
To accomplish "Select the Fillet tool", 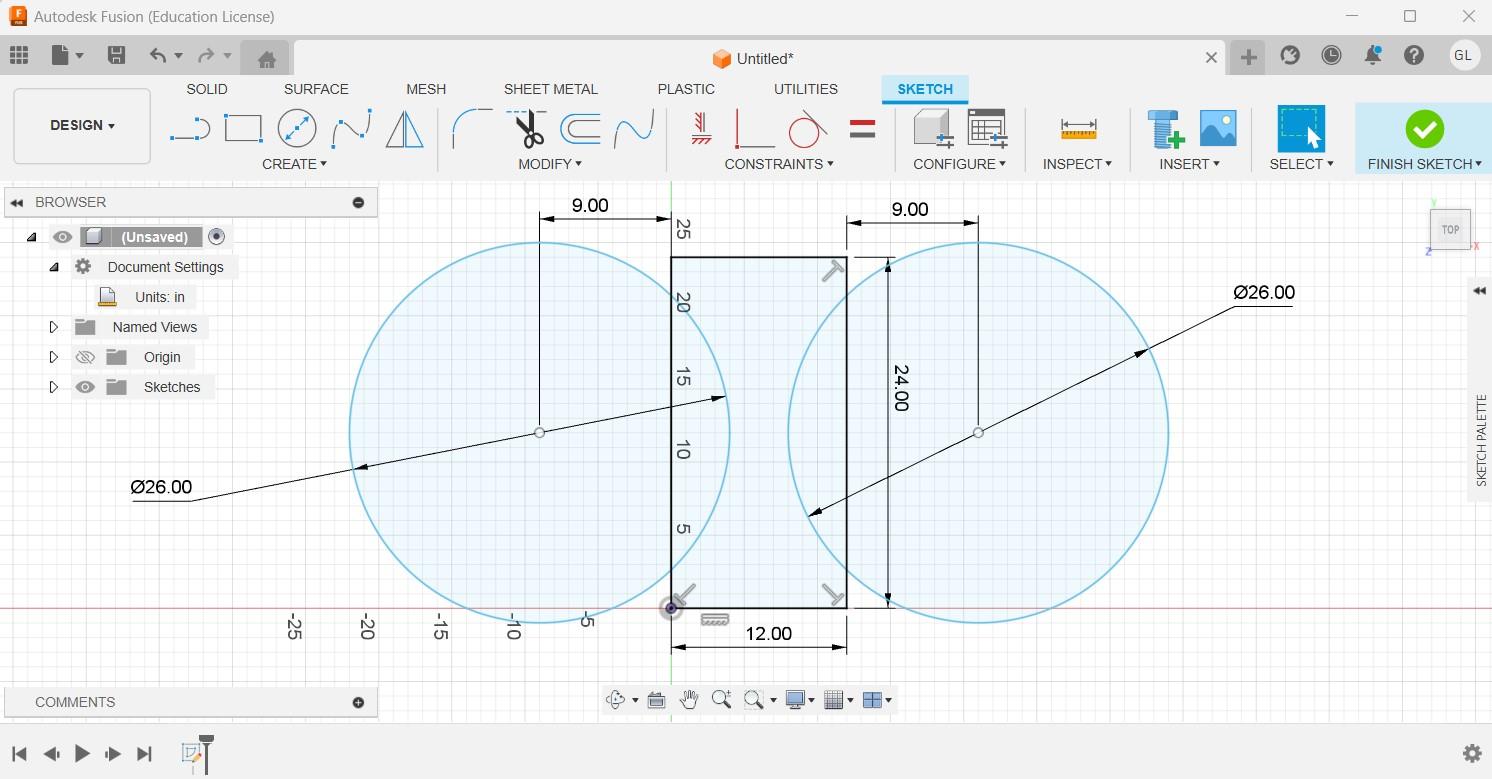I will [x=472, y=129].
